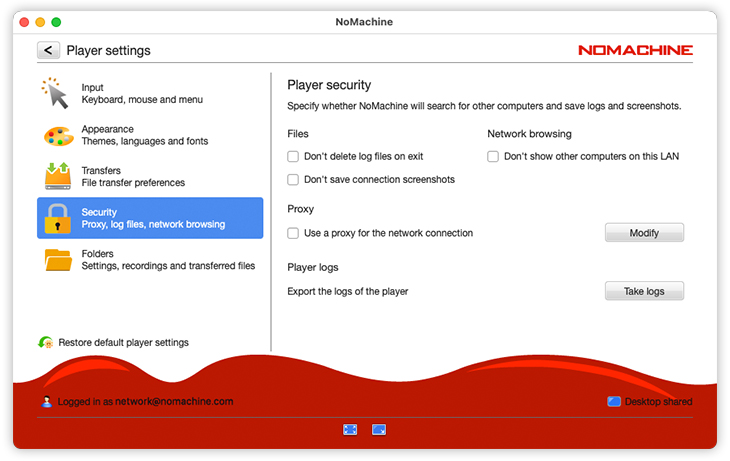Viewport: 730px width, 461px height.
Task: Click the Transfers download tray icon
Action: tap(58, 176)
